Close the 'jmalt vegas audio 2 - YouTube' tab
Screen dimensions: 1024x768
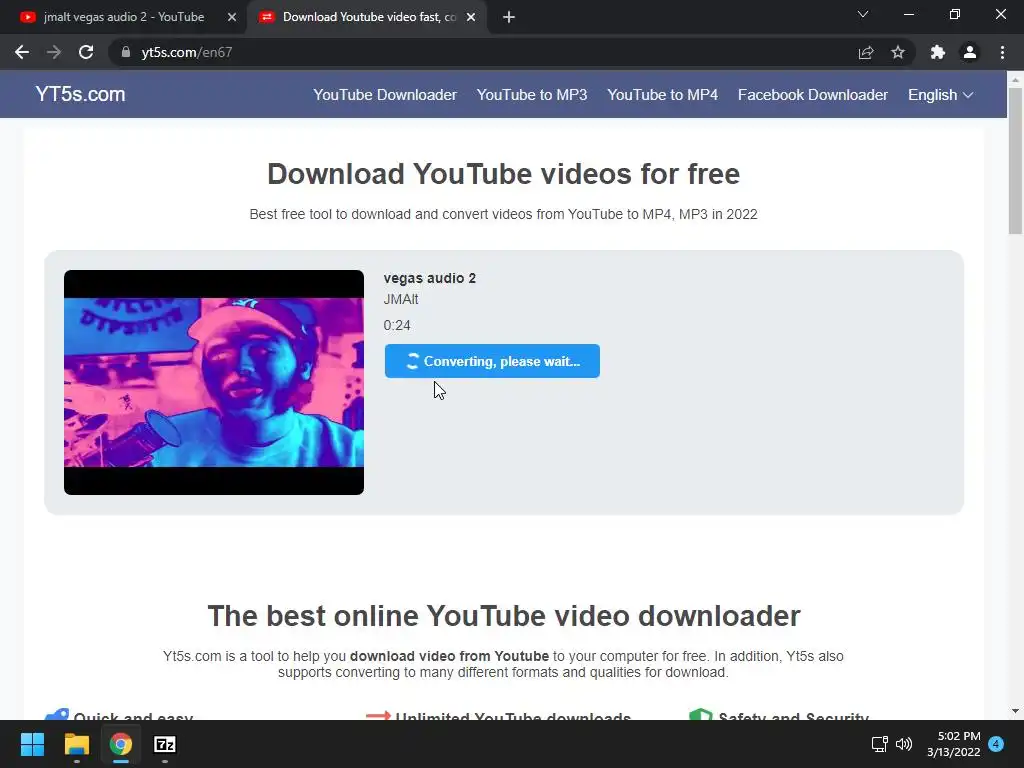232,17
